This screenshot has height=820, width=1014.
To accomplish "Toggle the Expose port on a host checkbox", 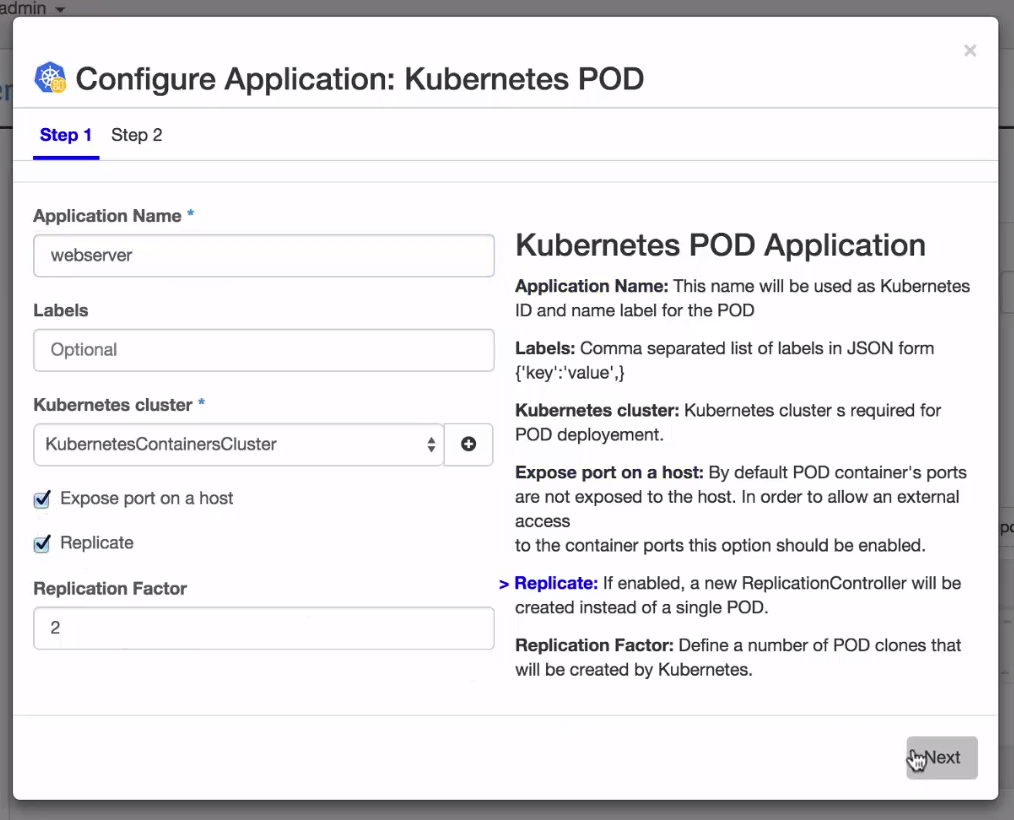I will [x=42, y=499].
